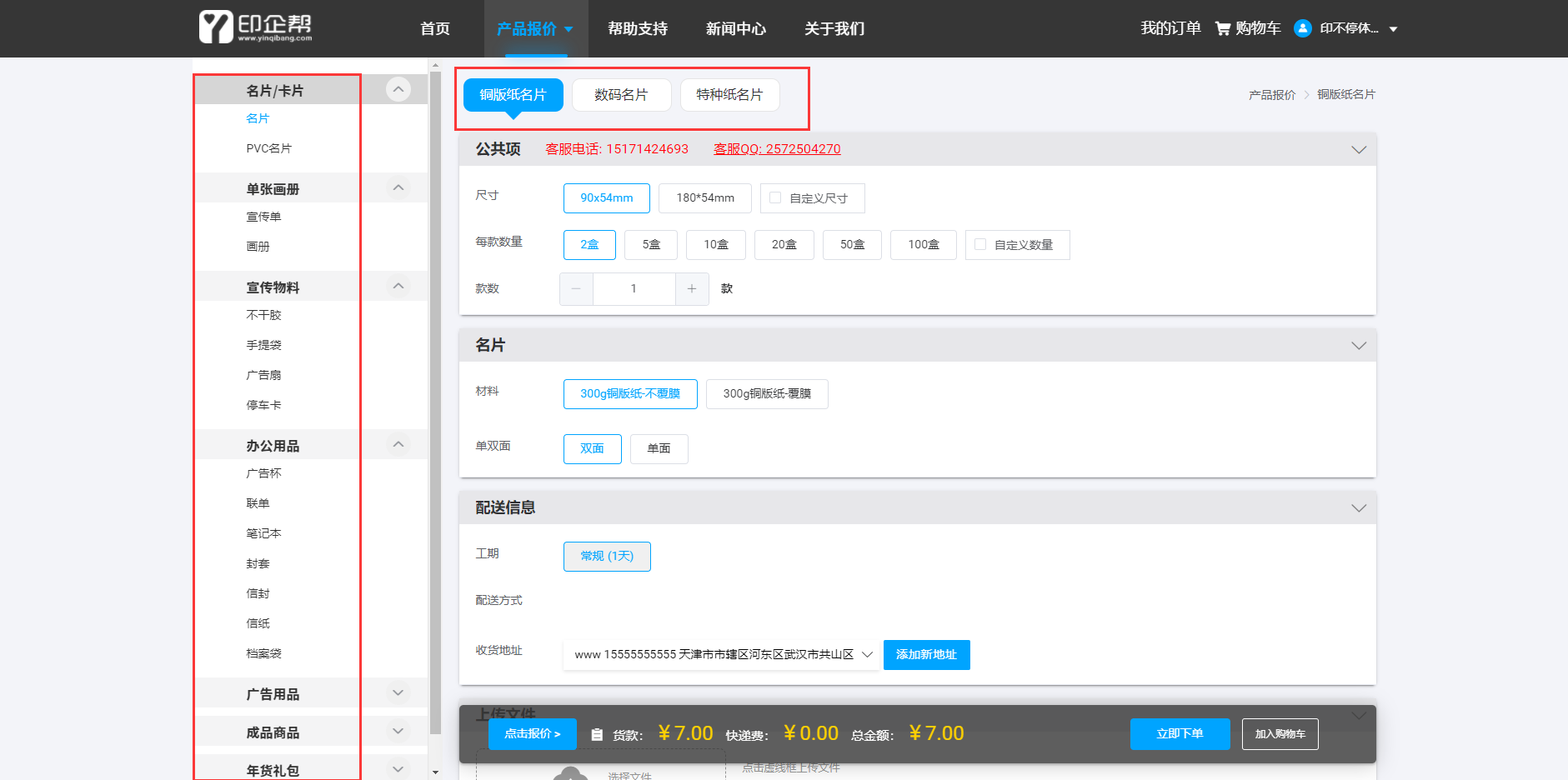Click the 添加新地址 button
The image size is (1568, 780).
926,654
